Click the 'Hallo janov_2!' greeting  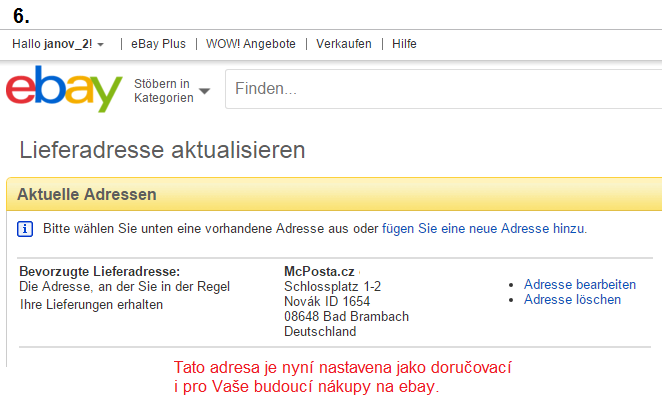pyautogui.click(x=52, y=44)
